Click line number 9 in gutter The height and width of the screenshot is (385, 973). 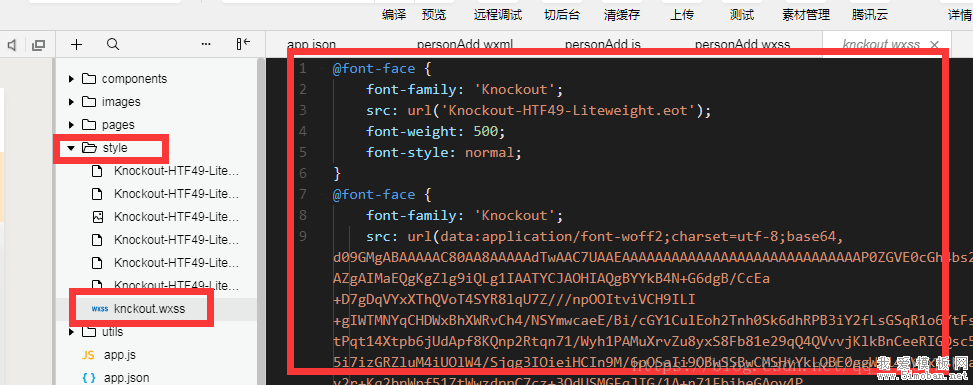click(303, 237)
